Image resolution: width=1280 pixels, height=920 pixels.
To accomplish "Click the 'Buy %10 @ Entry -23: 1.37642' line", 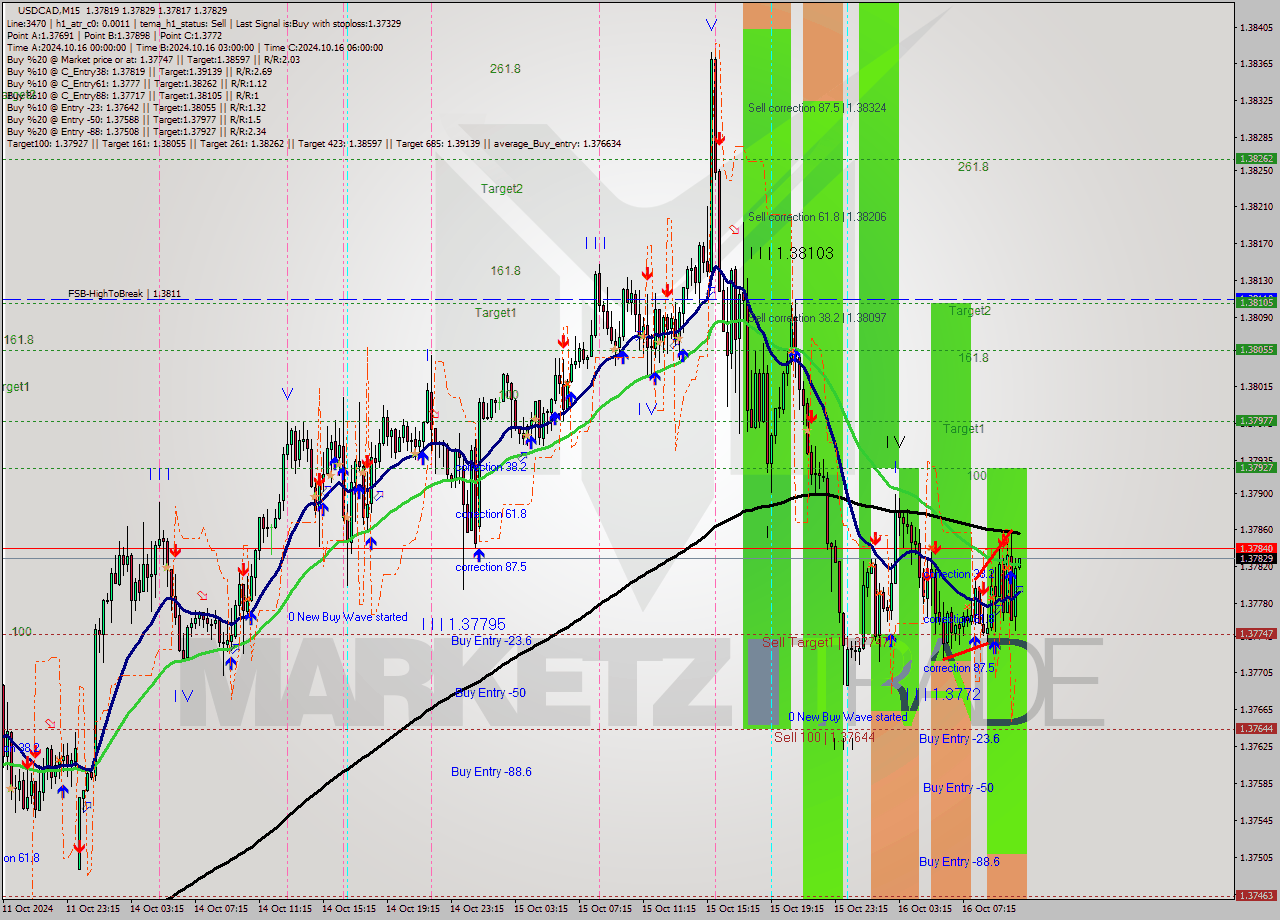I will click(136, 107).
